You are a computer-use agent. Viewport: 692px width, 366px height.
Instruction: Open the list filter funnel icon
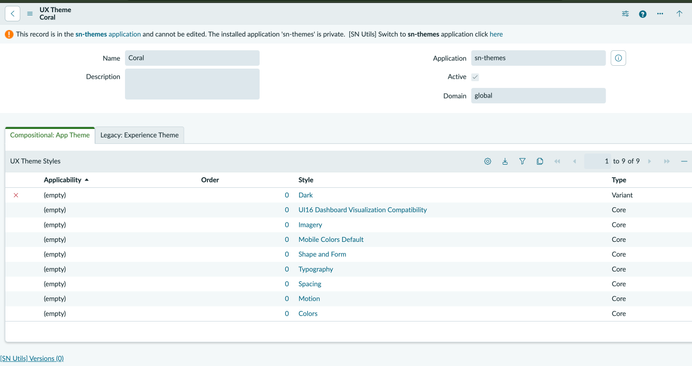coord(522,161)
